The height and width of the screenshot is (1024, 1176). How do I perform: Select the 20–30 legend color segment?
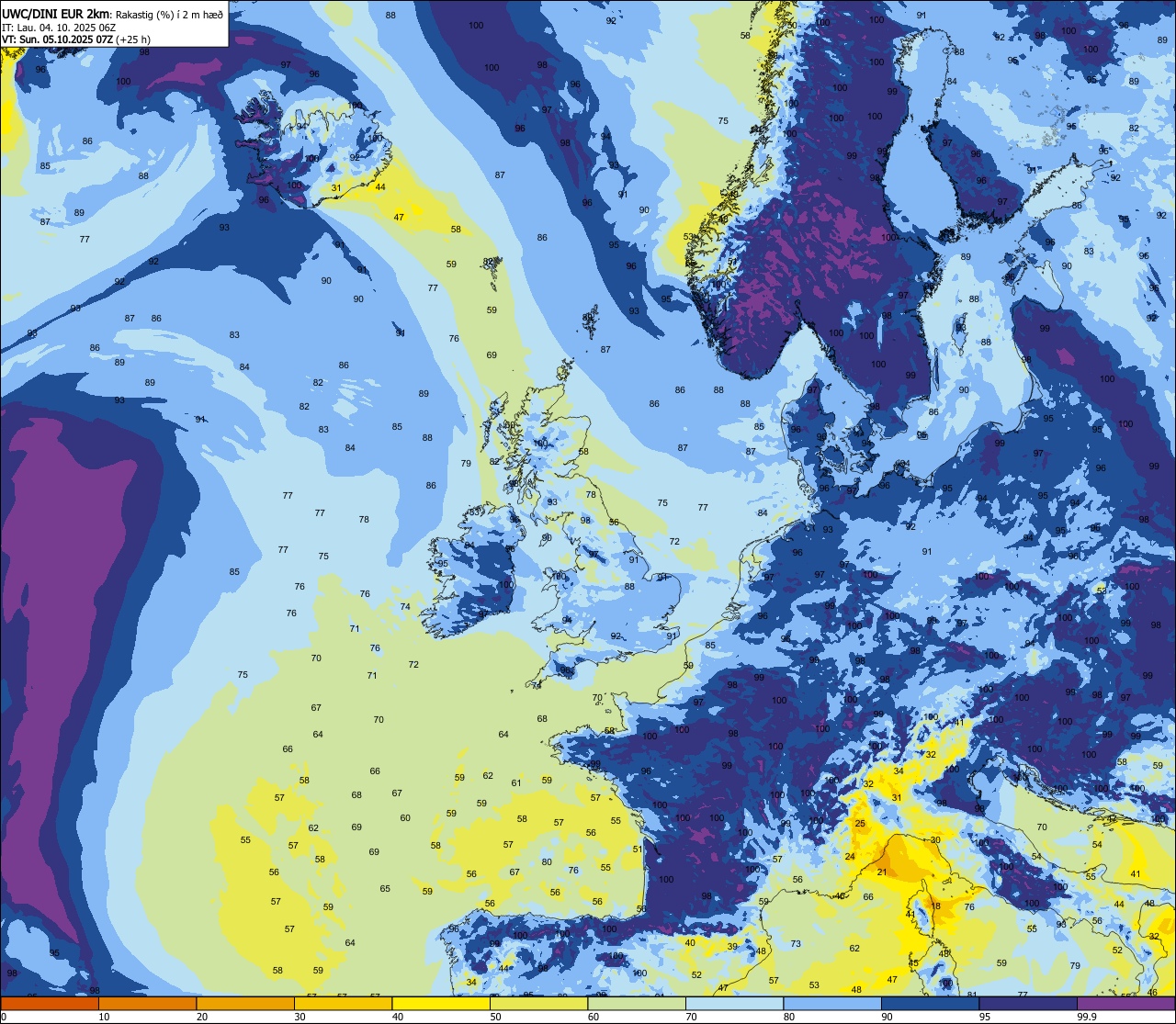pyautogui.click(x=245, y=1003)
